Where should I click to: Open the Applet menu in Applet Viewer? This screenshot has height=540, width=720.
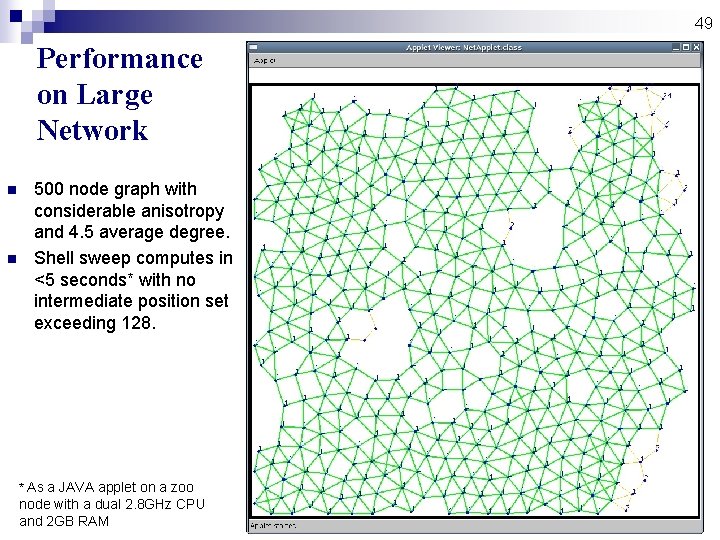264,61
